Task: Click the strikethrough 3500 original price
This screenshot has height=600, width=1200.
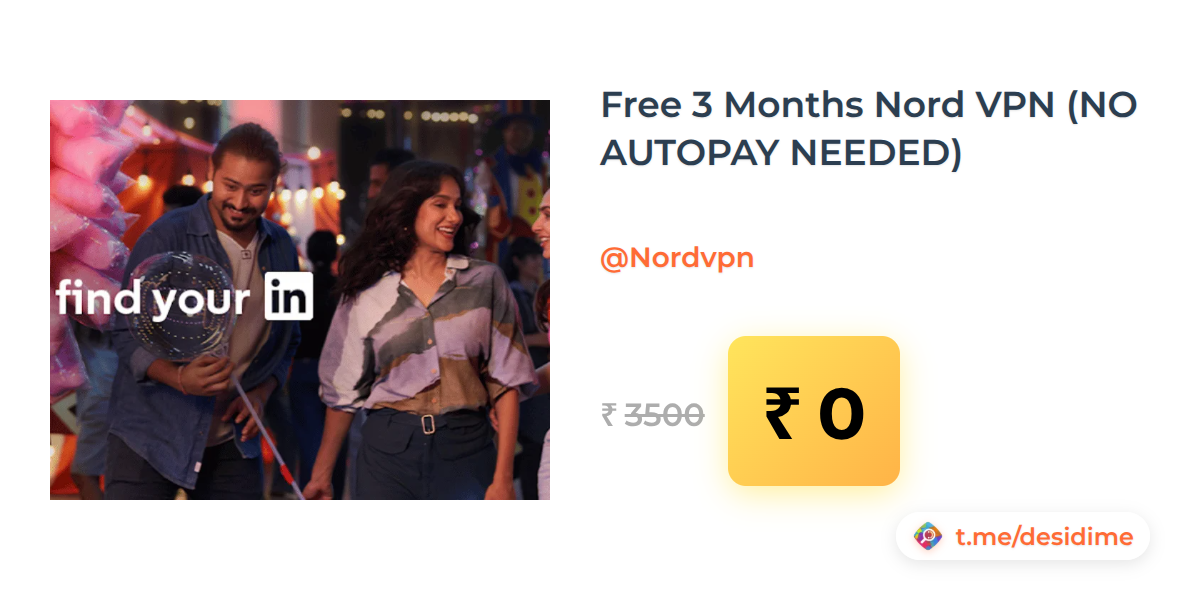Action: [664, 414]
